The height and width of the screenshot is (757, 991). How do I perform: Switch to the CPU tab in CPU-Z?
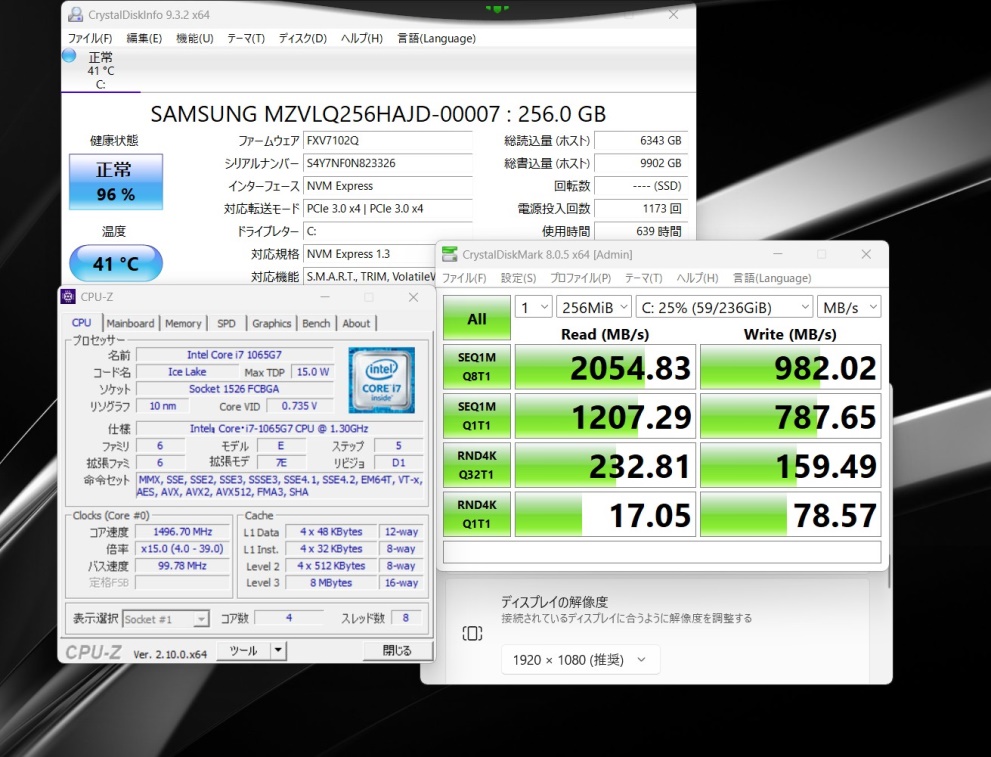pos(82,323)
